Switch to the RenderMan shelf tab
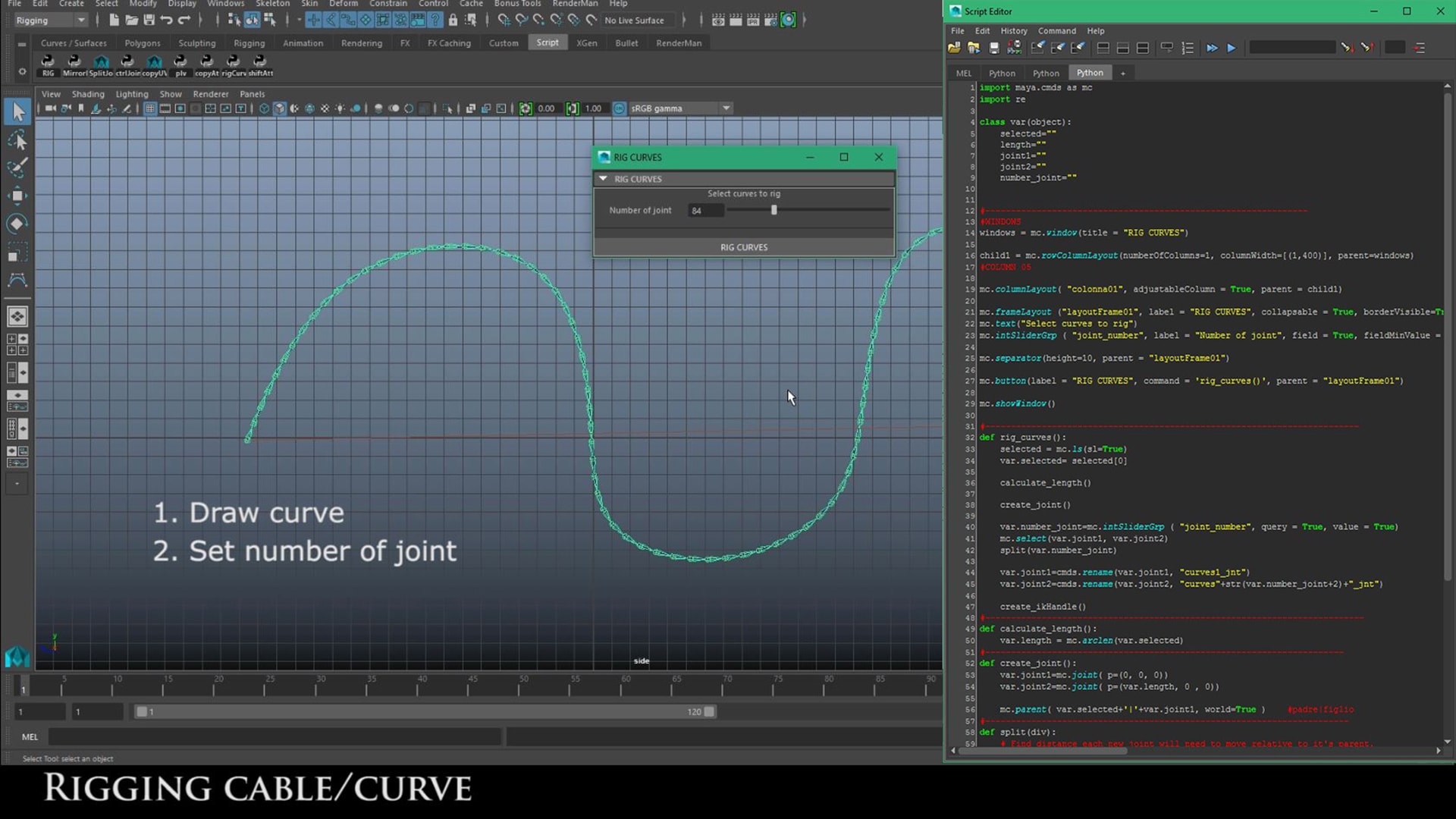Screen dimensions: 1456x819 coord(678,43)
